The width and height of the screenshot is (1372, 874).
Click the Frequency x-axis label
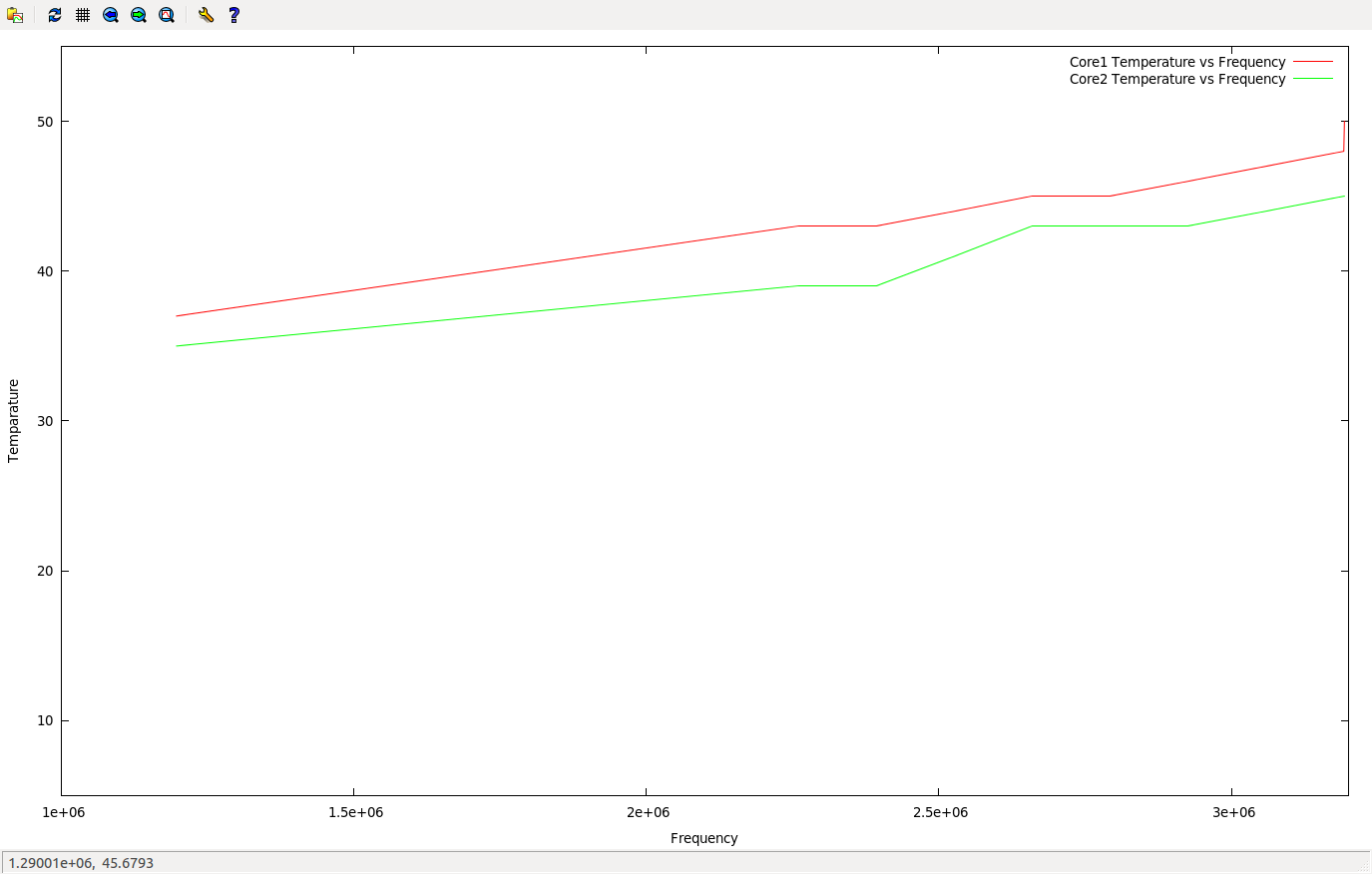tap(704, 838)
